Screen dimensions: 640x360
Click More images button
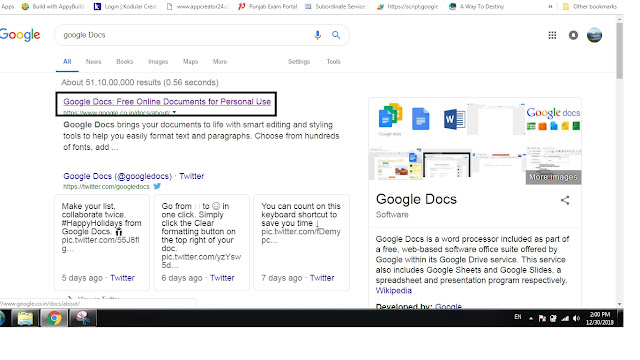[553, 177]
